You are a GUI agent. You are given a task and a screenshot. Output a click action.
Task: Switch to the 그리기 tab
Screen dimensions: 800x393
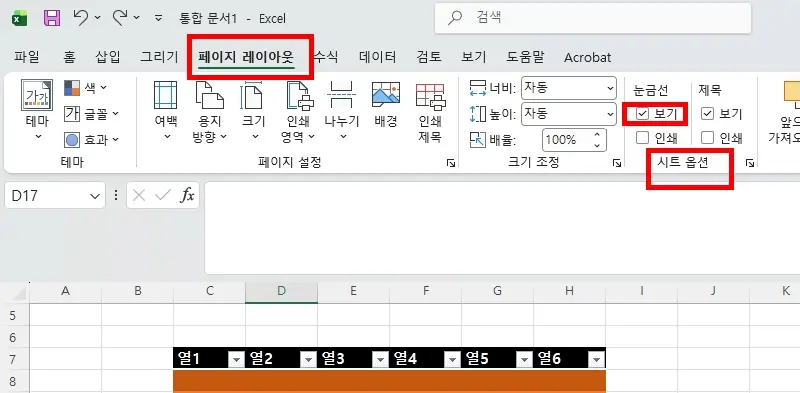click(160, 57)
